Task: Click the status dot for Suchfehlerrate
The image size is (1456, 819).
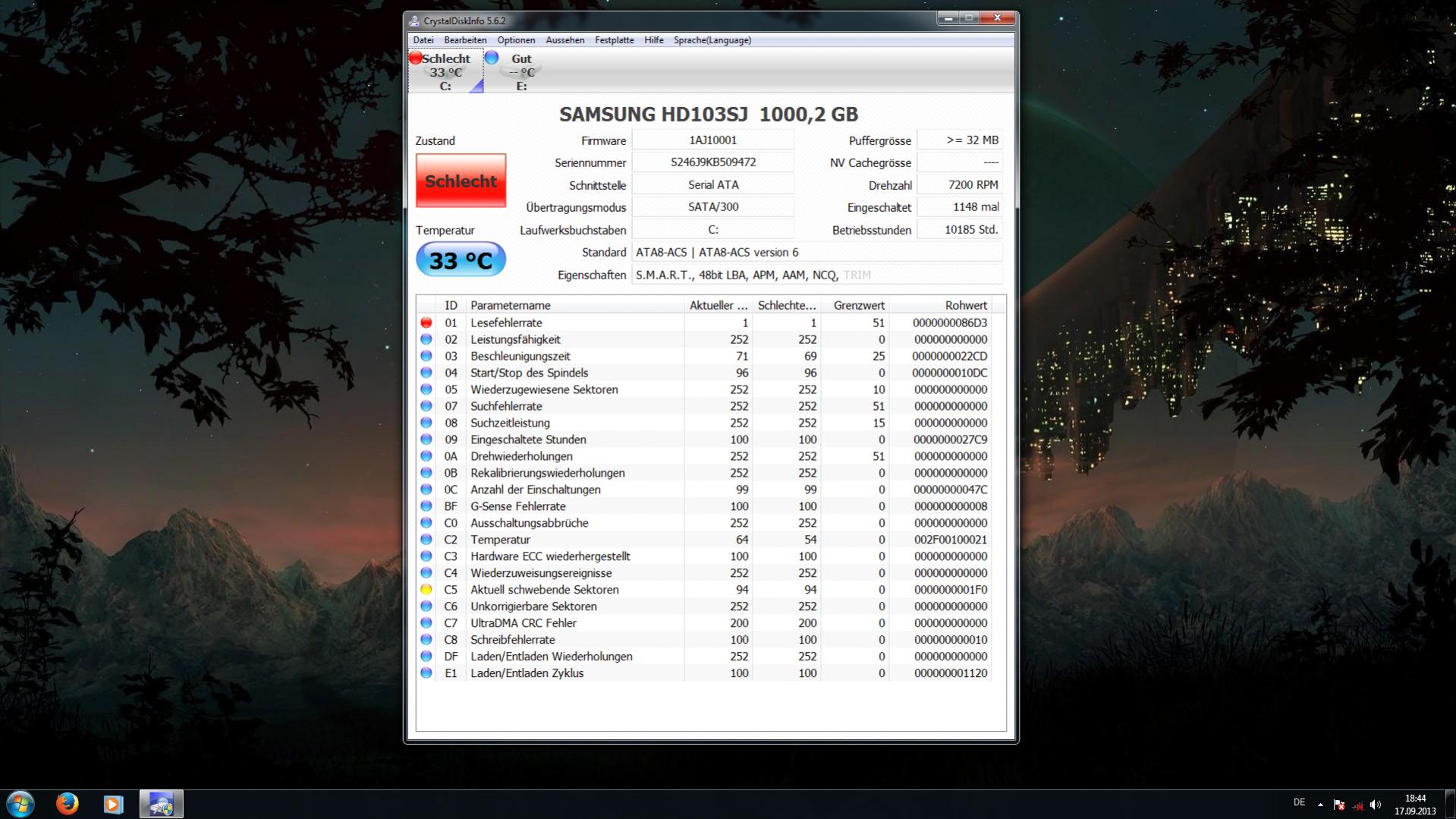Action: [x=426, y=406]
